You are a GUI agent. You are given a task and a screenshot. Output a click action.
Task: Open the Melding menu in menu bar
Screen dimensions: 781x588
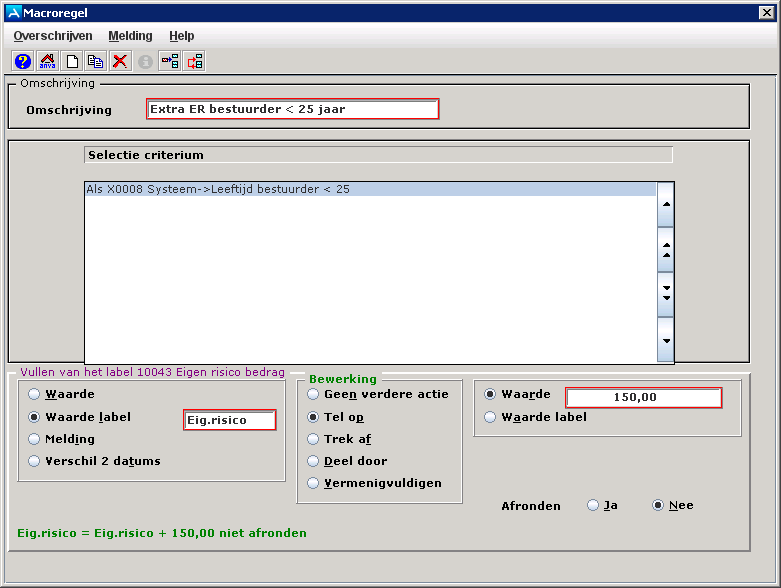click(x=130, y=36)
